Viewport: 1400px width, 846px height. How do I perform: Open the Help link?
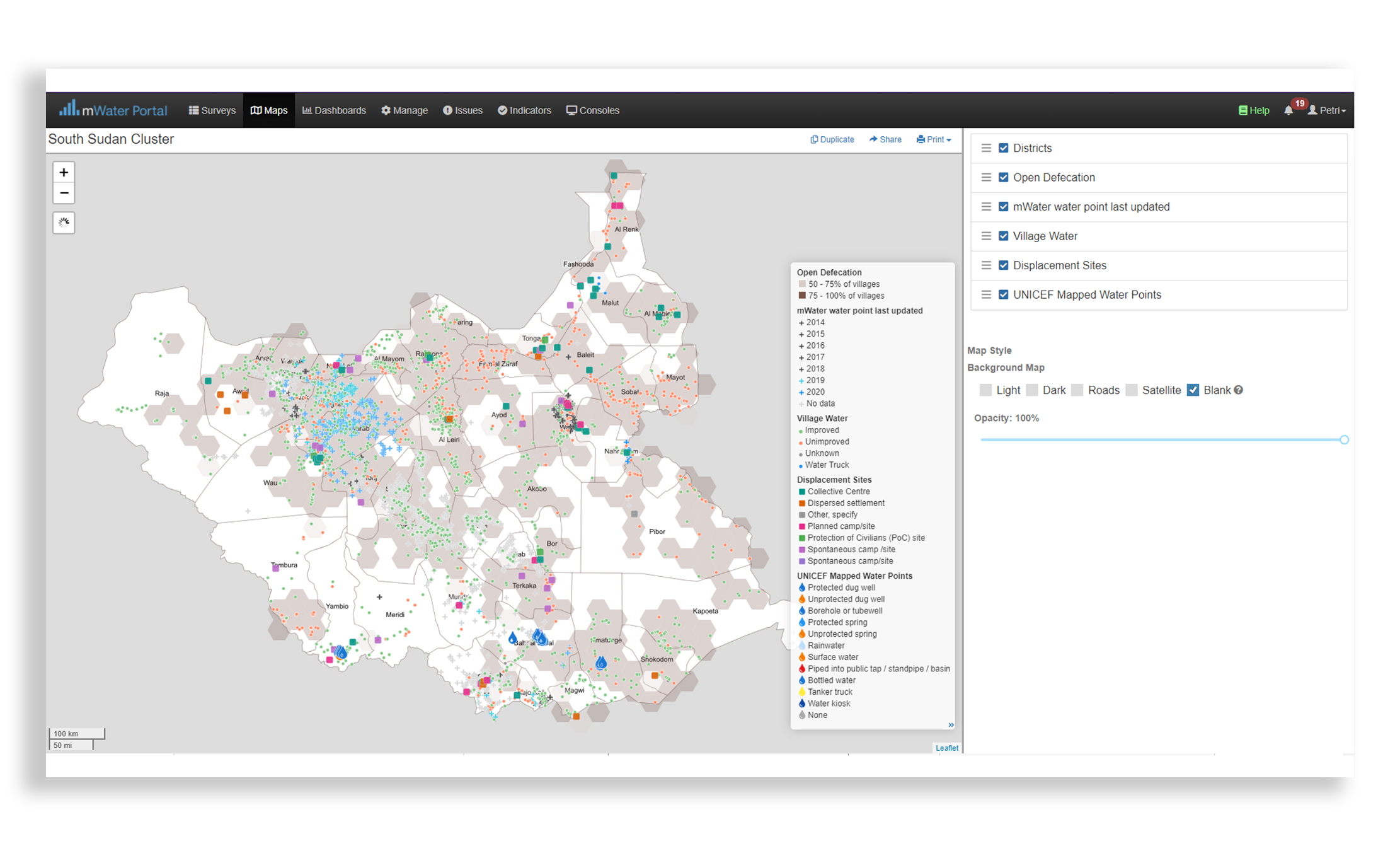1254,110
